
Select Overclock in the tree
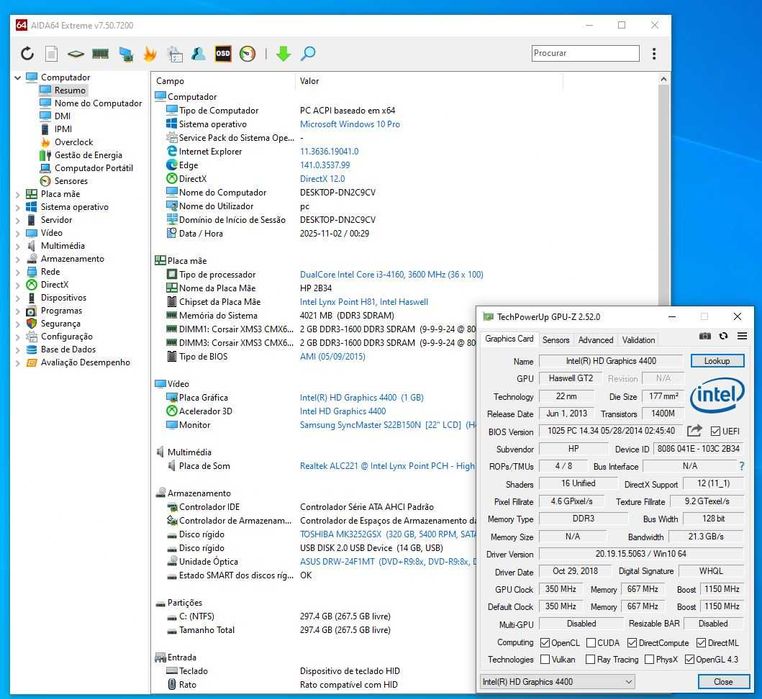click(73, 142)
